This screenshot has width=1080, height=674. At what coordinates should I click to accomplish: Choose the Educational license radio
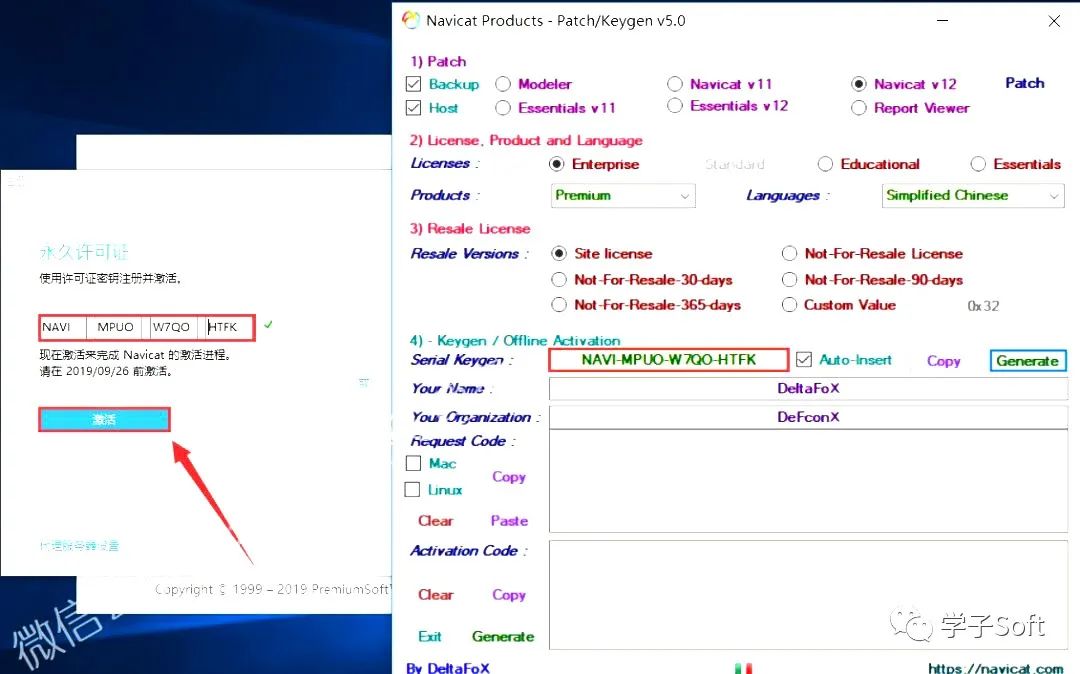(825, 164)
